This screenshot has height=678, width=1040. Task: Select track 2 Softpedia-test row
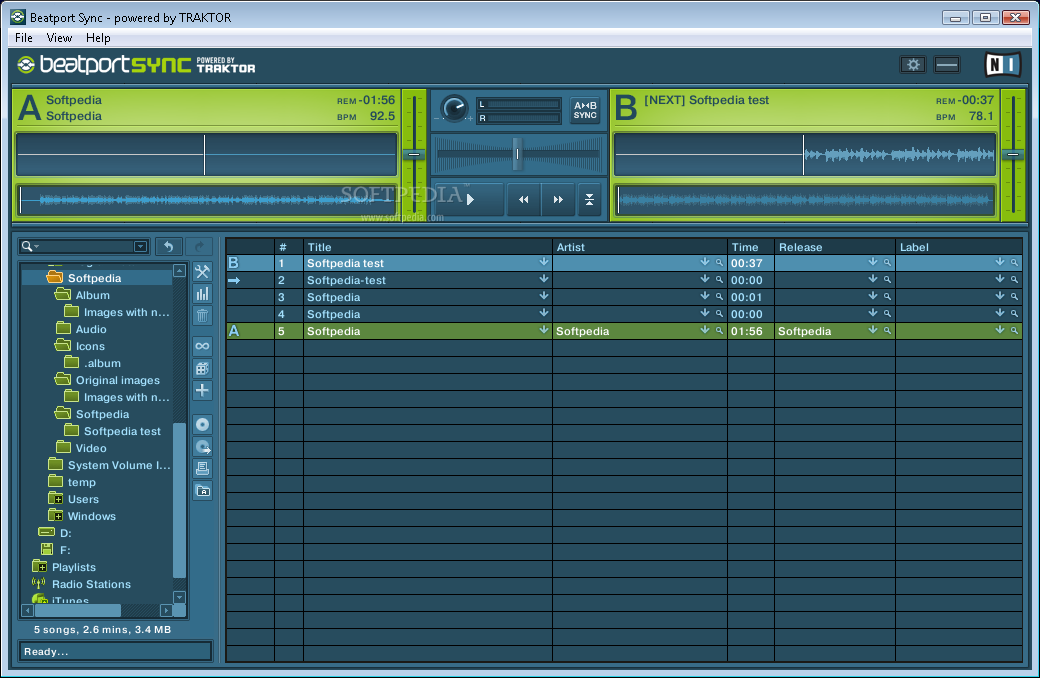[623, 280]
